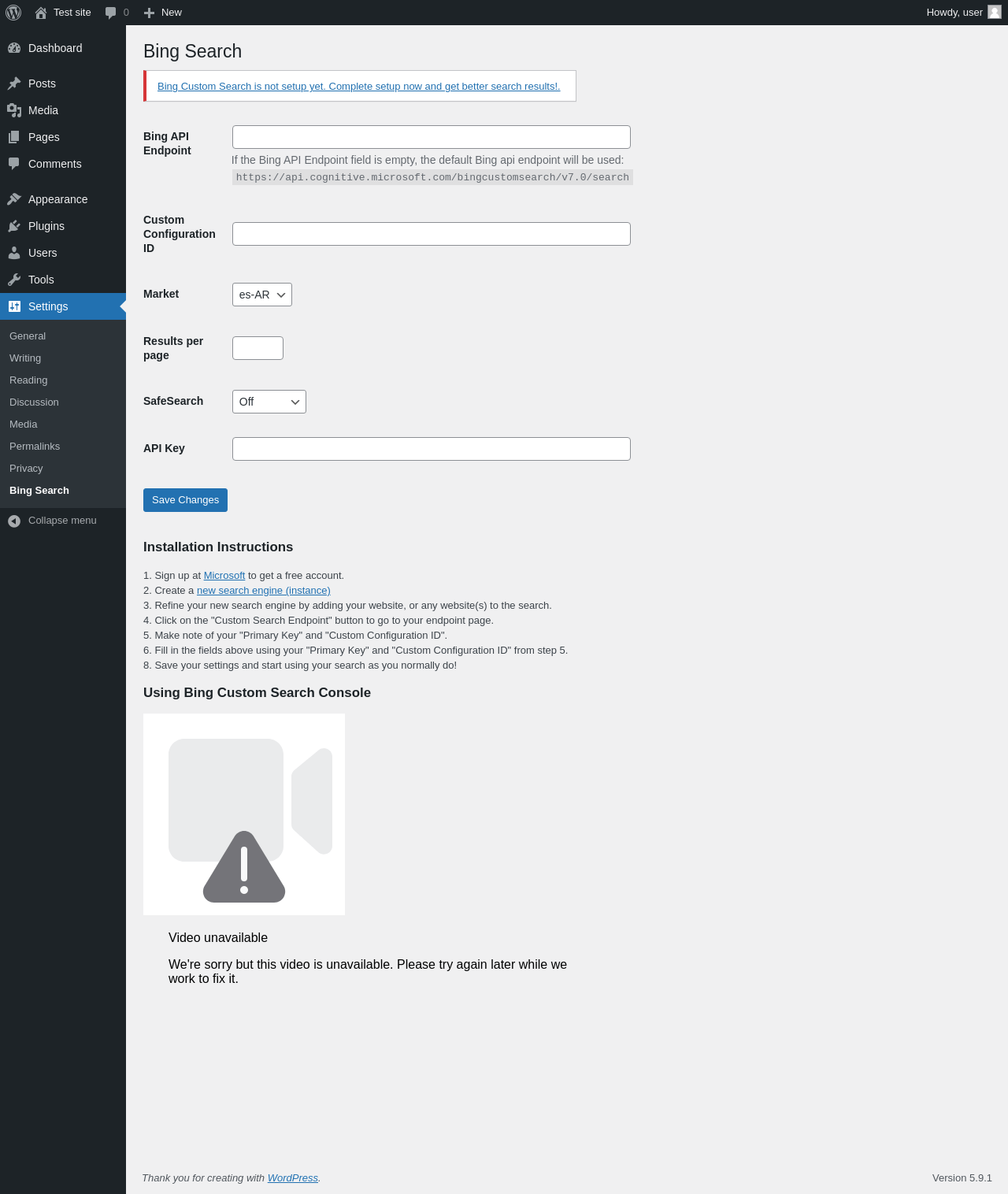Open the Users menu
The height and width of the screenshot is (1194, 1008).
coord(63,253)
